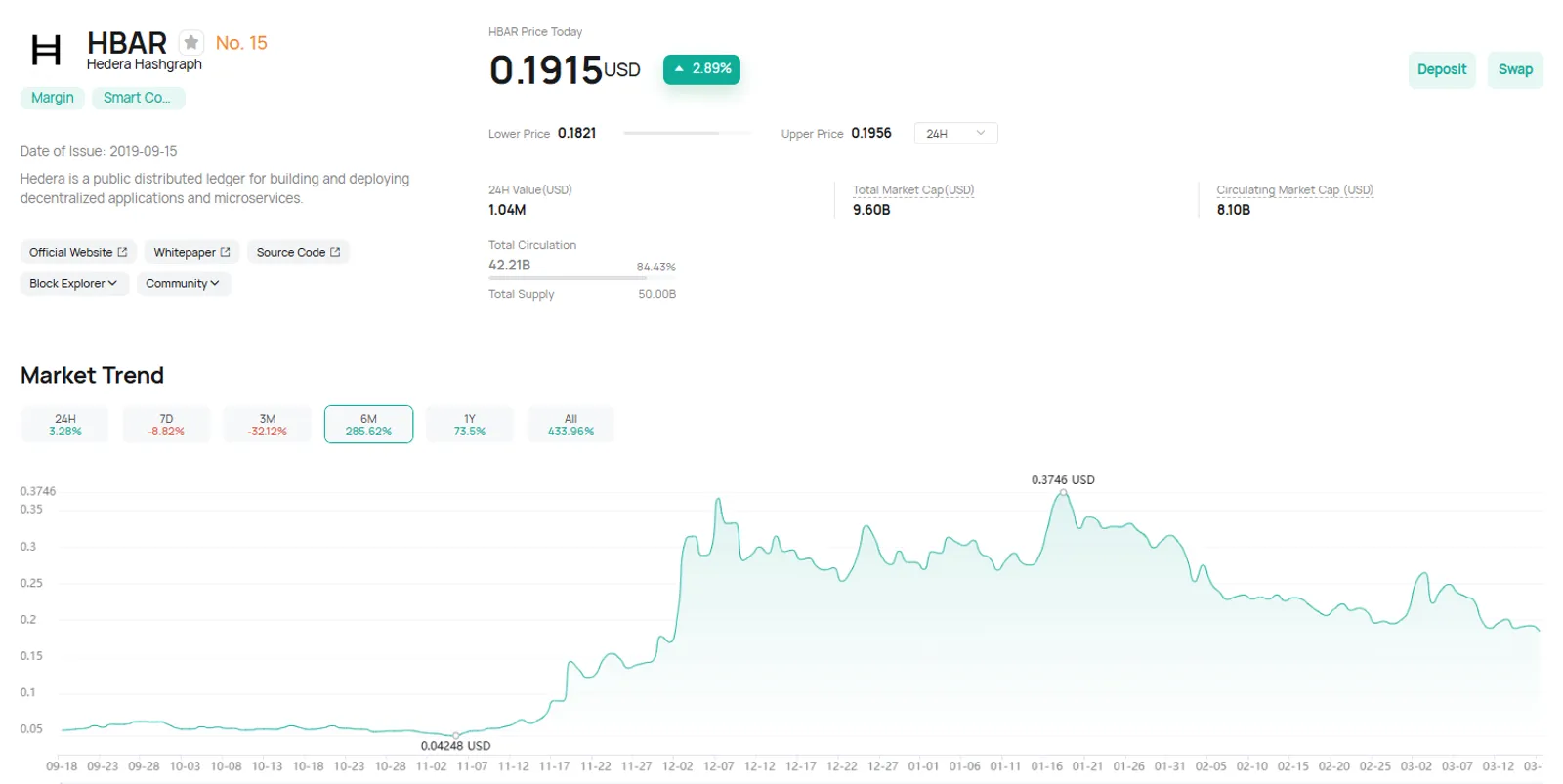1563x784 pixels.
Task: Select the All market trend tab
Action: click(x=570, y=425)
